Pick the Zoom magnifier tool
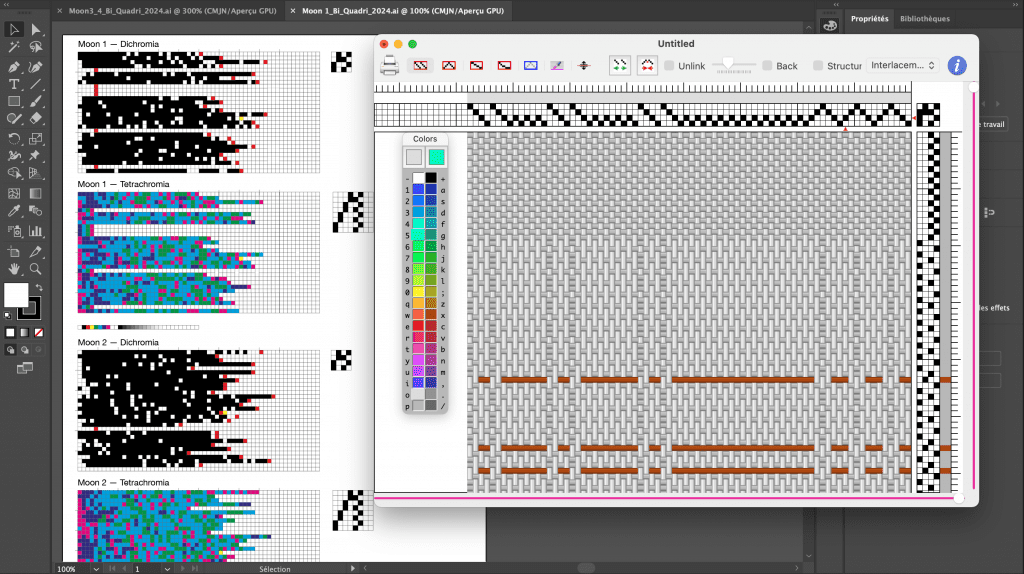 tap(36, 269)
